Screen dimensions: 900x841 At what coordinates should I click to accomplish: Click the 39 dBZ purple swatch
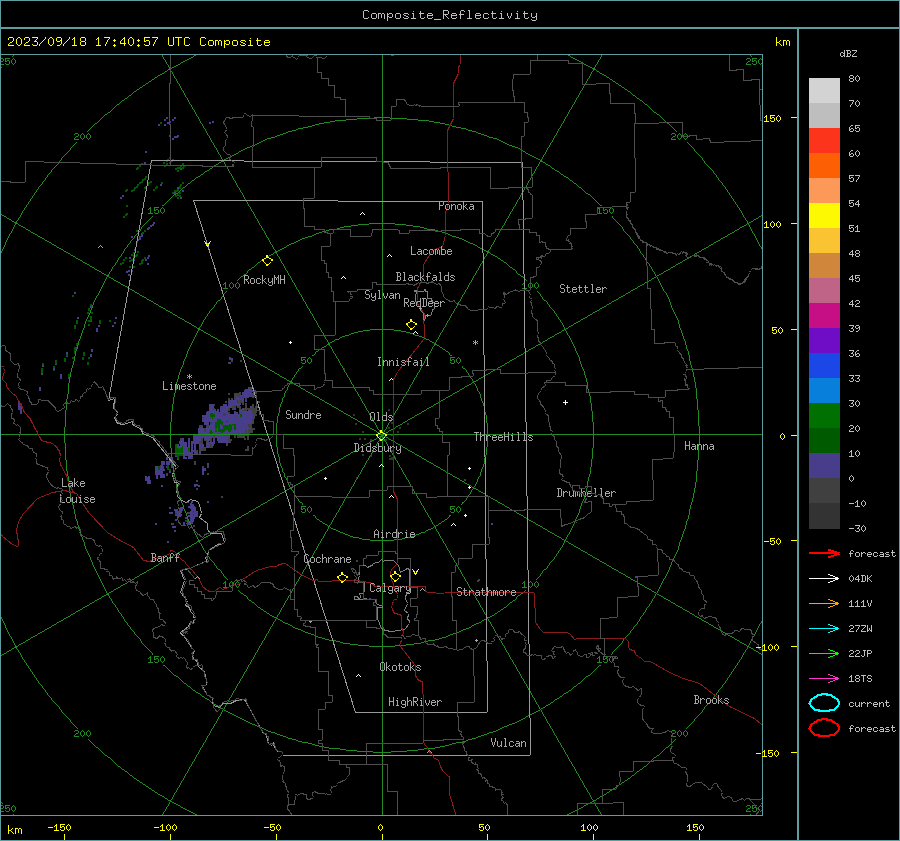[x=824, y=340]
